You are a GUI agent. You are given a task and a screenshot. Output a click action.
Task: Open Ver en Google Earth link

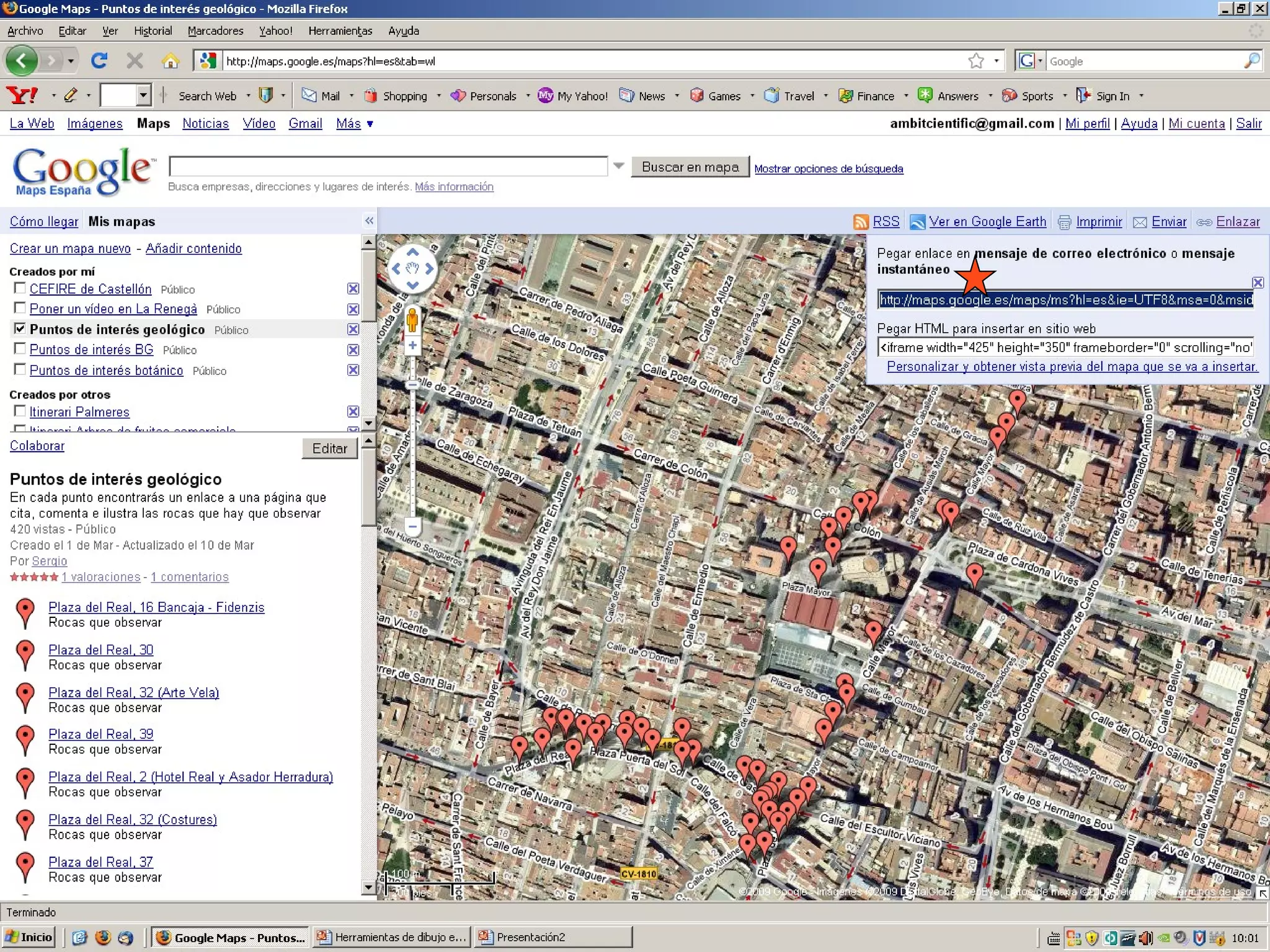click(x=987, y=222)
